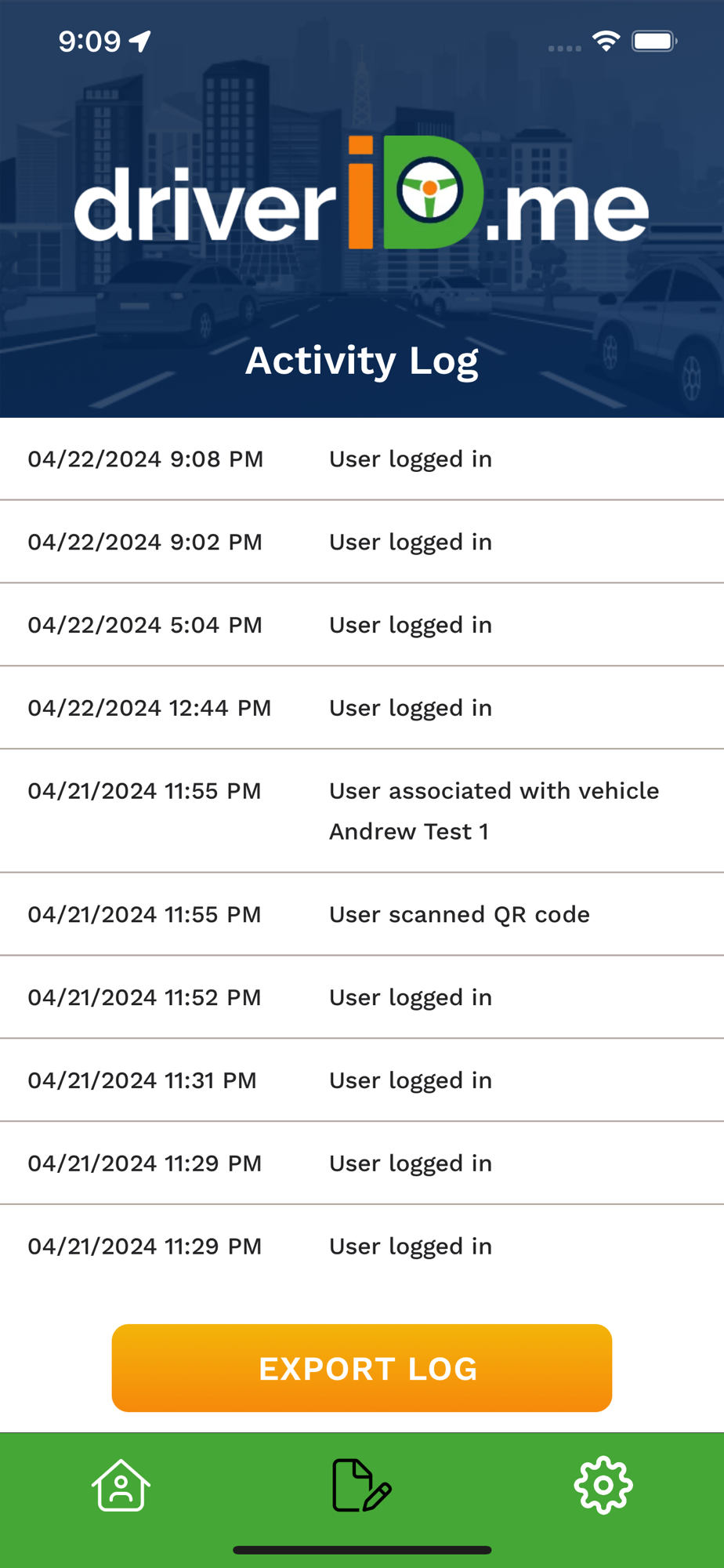This screenshot has height=1568, width=724.
Task: Tap the Wi-Fi status icon
Action: (x=606, y=41)
